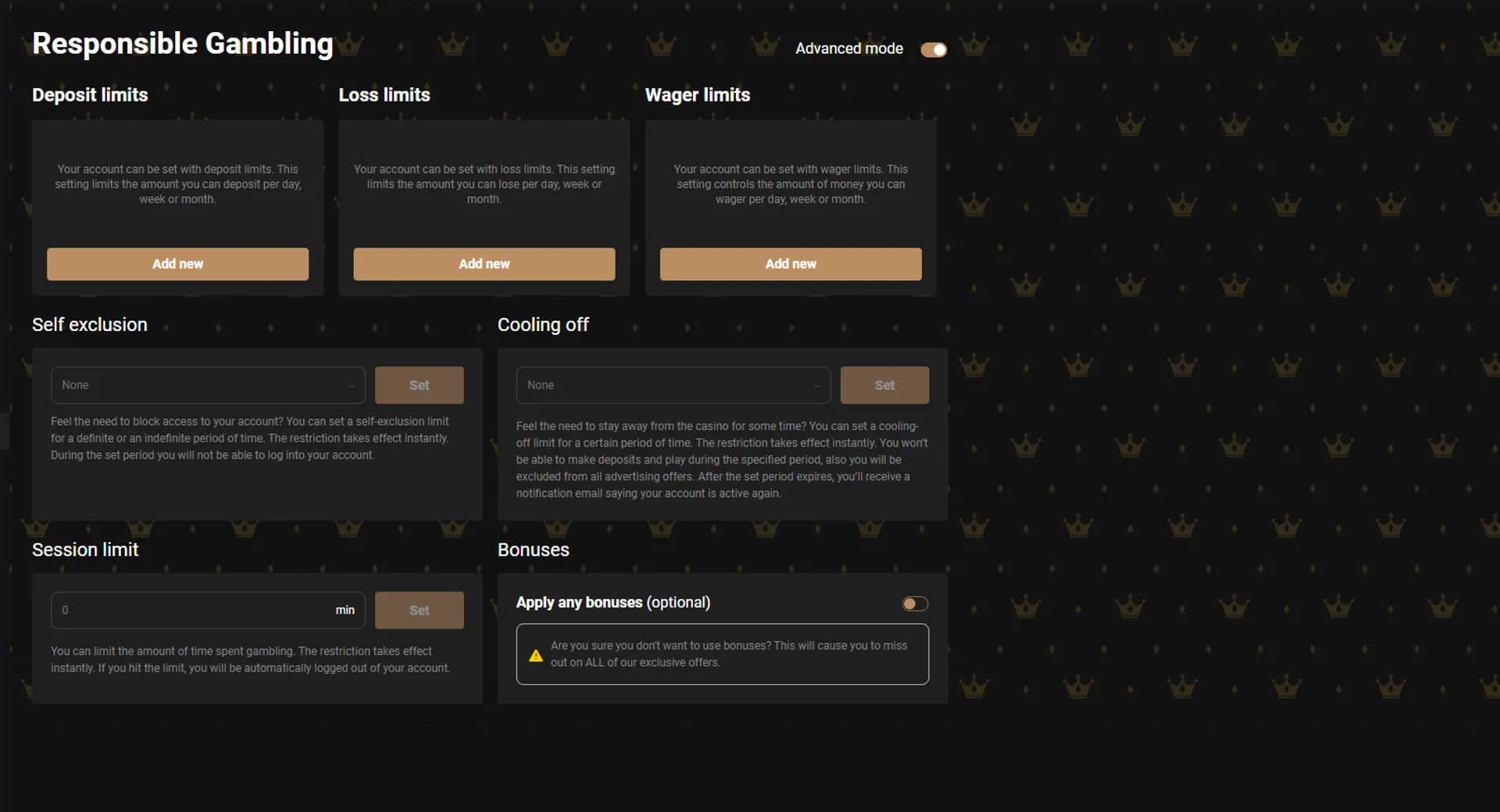
Task: Disable the Apply any bonuses switch
Action: click(x=914, y=603)
